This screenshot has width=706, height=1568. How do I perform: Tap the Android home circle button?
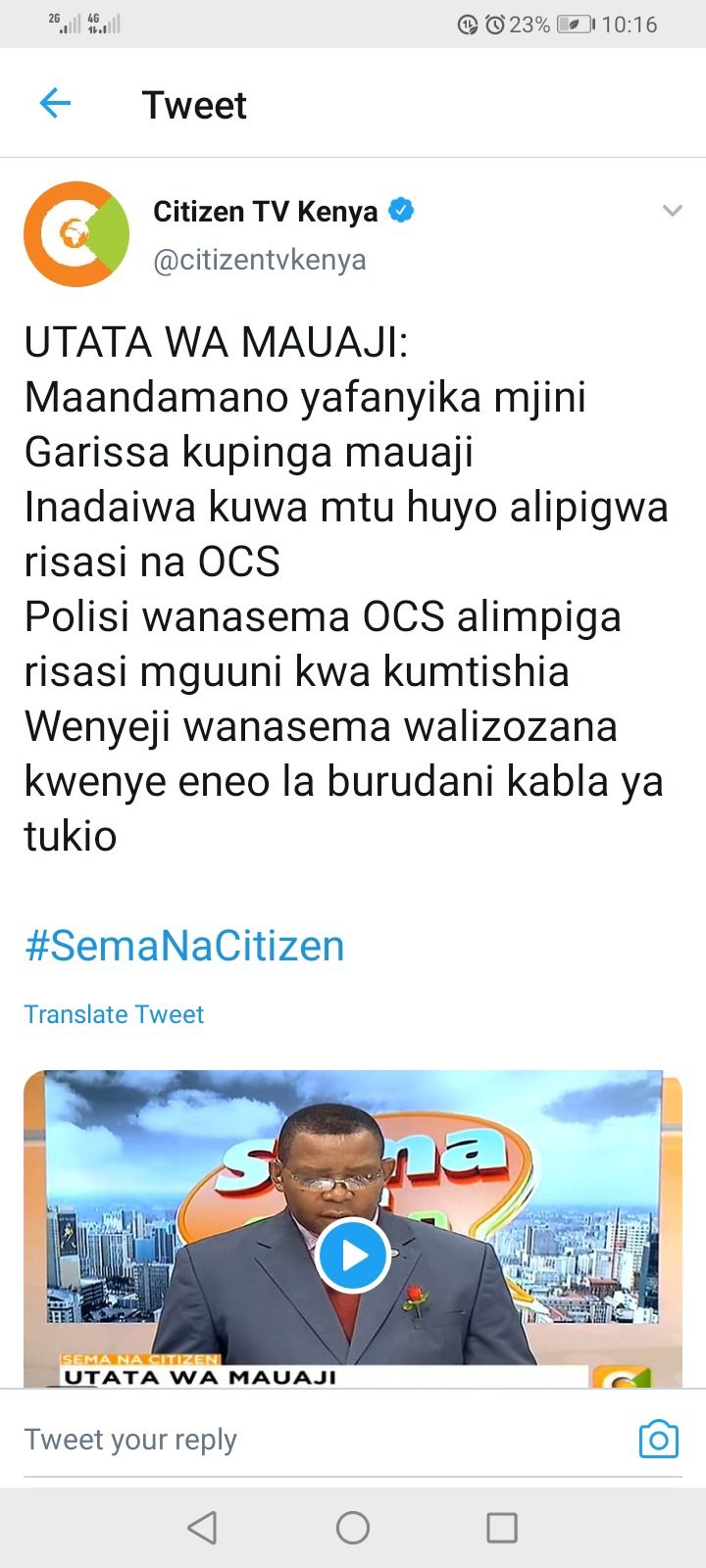pyautogui.click(x=353, y=1527)
